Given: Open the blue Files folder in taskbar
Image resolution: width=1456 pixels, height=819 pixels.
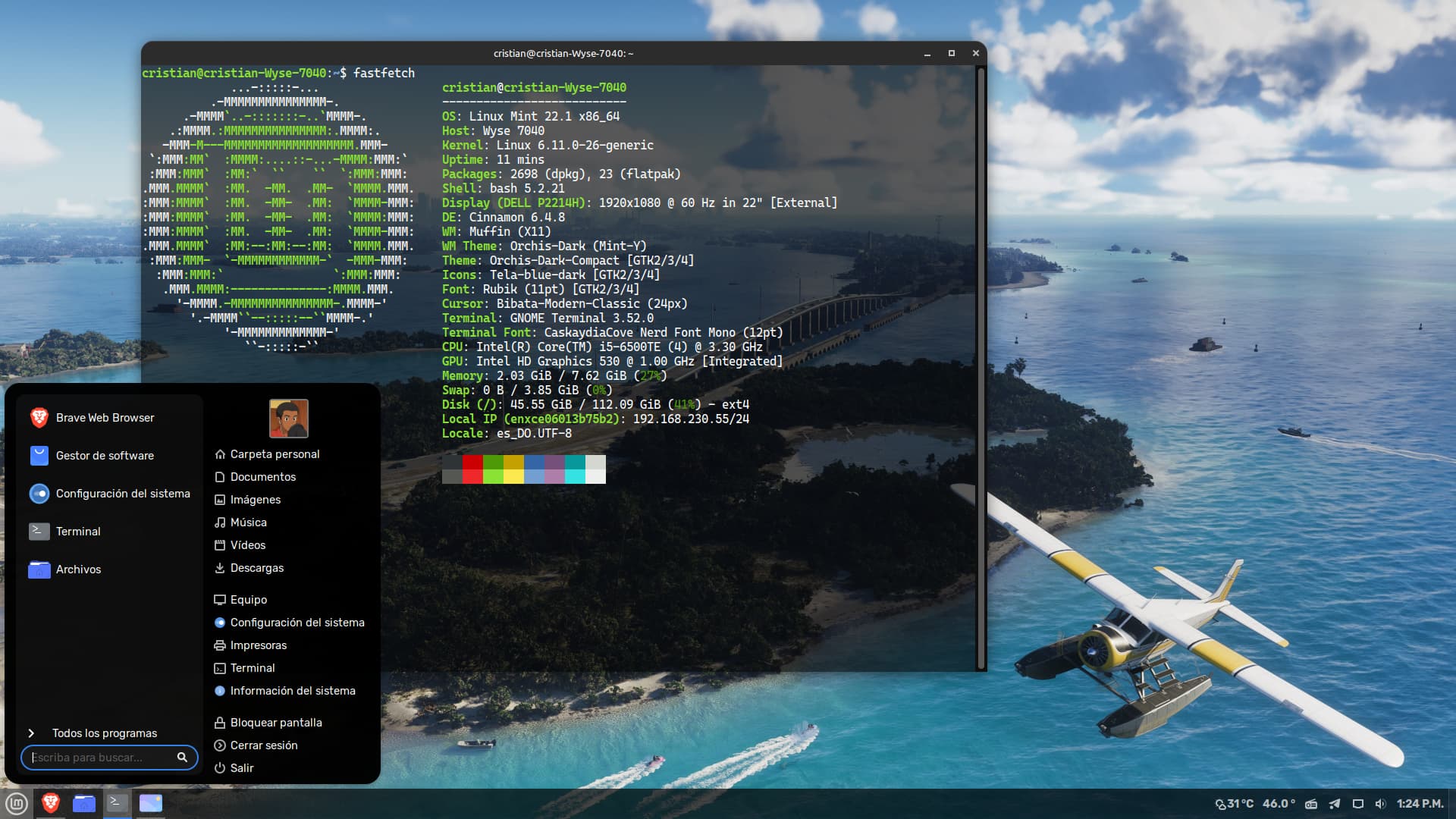Looking at the screenshot, I should [84, 803].
